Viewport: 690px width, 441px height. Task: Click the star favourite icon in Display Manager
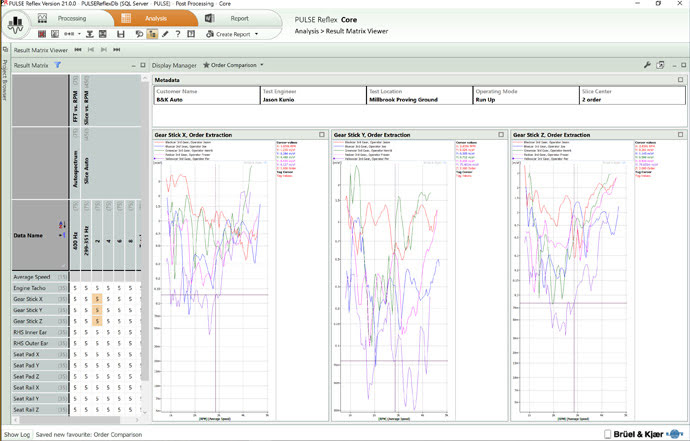coord(206,65)
